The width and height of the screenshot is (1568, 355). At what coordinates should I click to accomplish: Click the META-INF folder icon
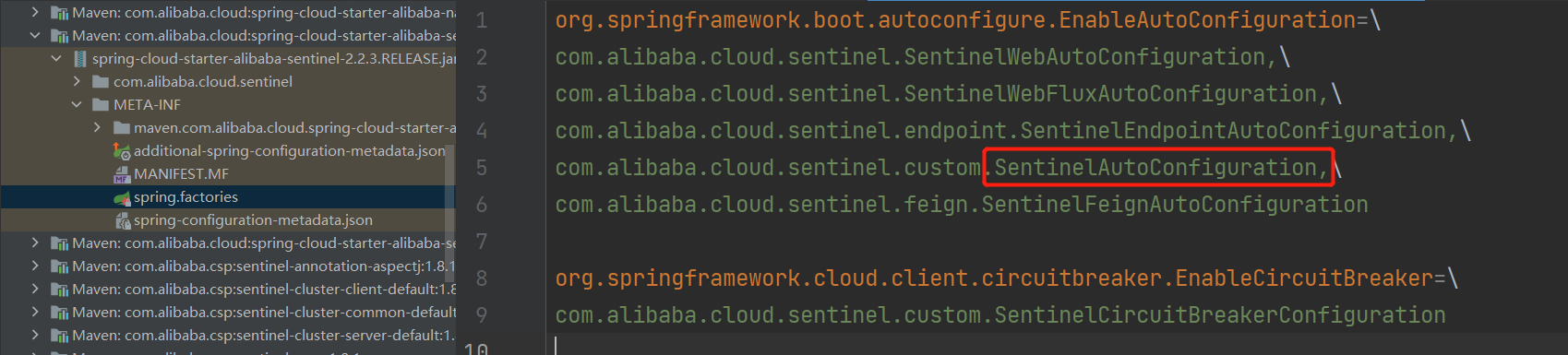pos(101,105)
